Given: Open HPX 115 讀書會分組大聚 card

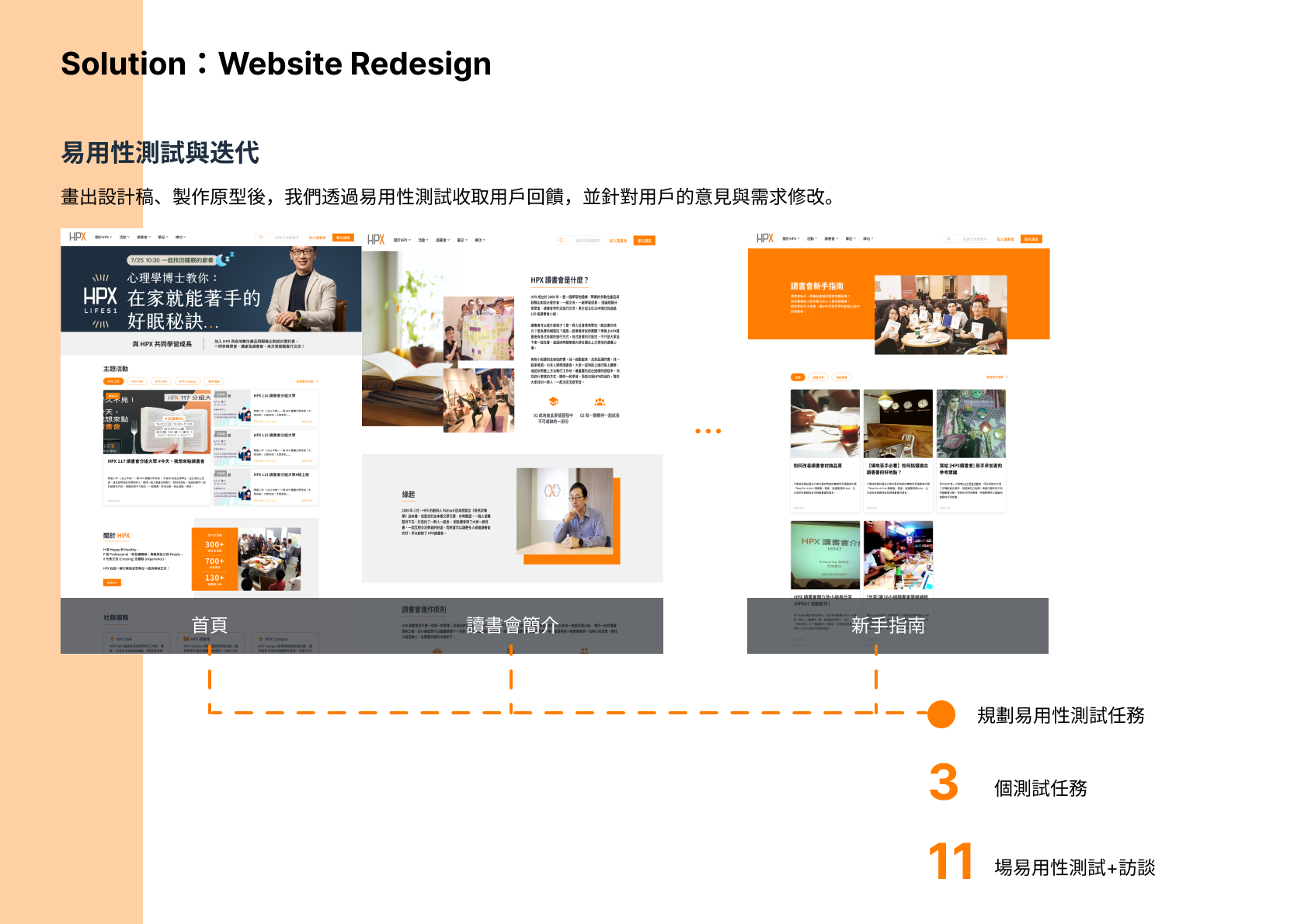Looking at the screenshot, I should [266, 446].
